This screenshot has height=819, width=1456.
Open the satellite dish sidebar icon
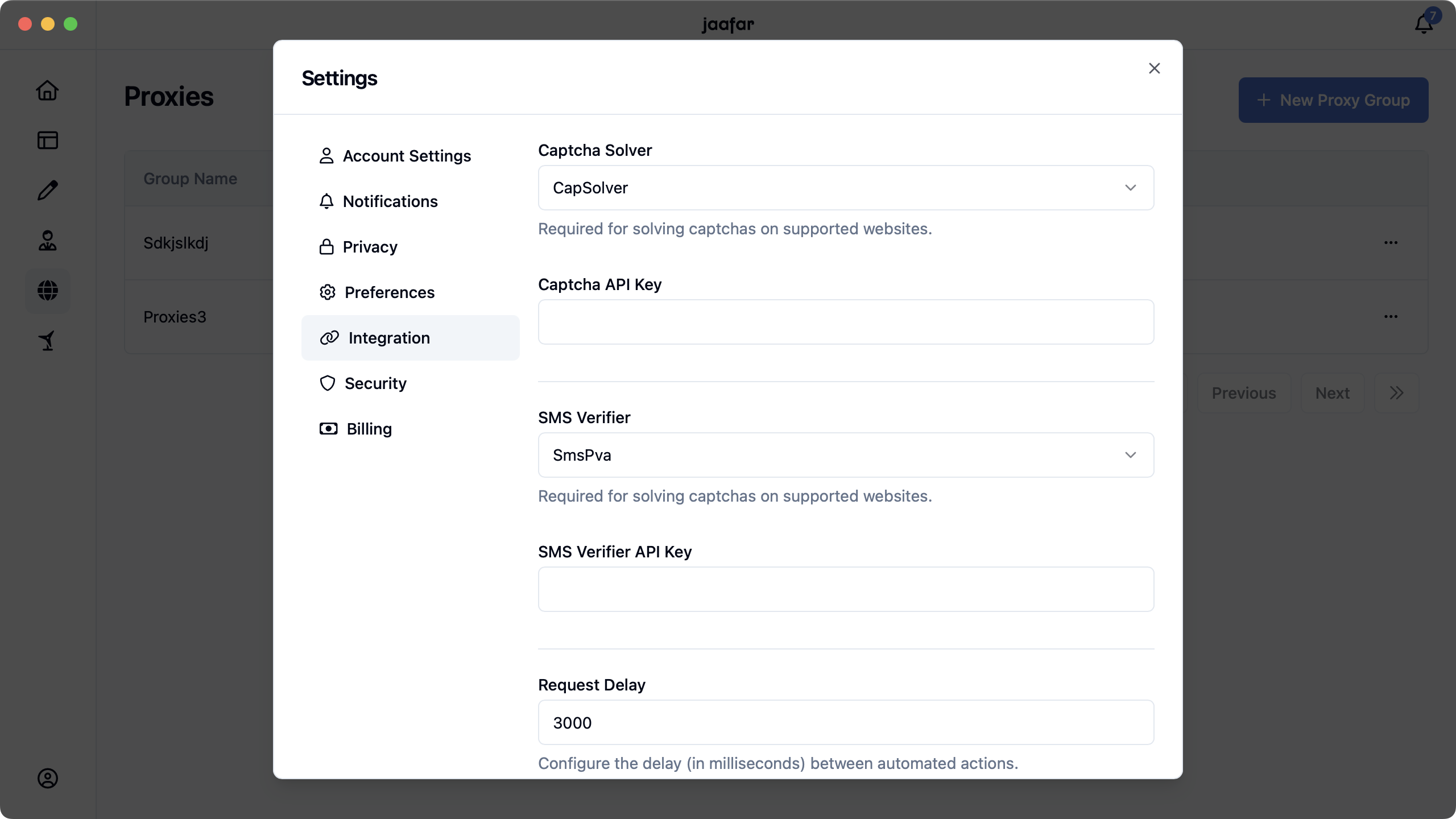pyautogui.click(x=48, y=341)
